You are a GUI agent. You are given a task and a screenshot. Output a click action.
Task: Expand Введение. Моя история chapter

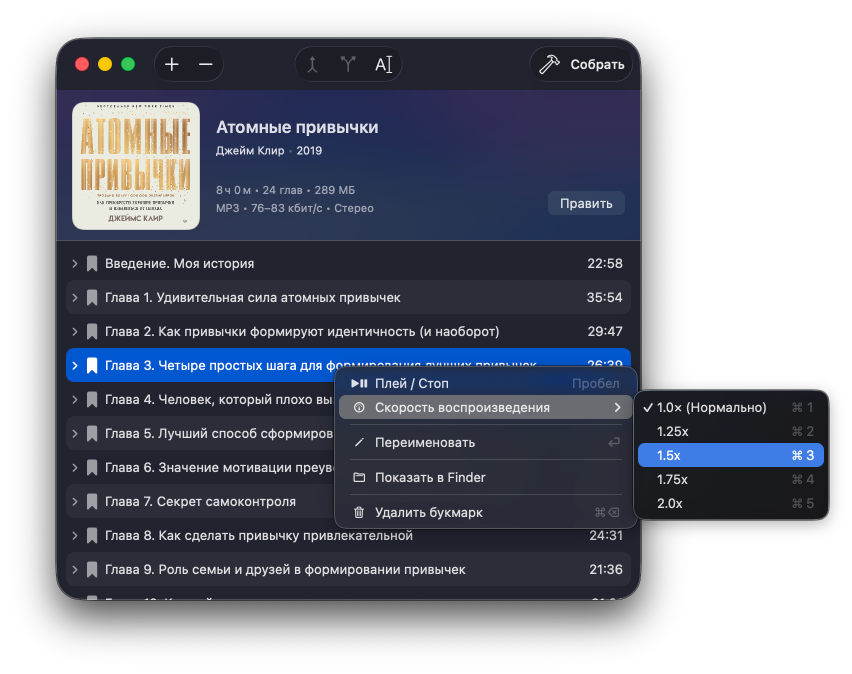coord(75,264)
